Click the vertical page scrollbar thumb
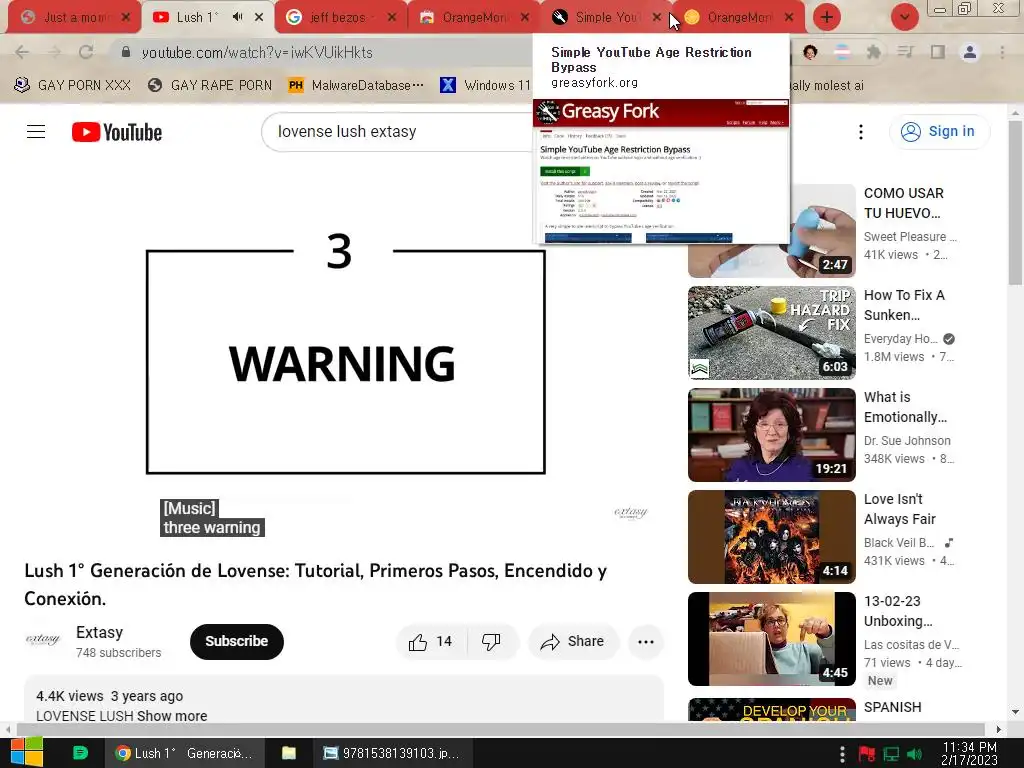This screenshot has height=768, width=1024. [1015, 202]
